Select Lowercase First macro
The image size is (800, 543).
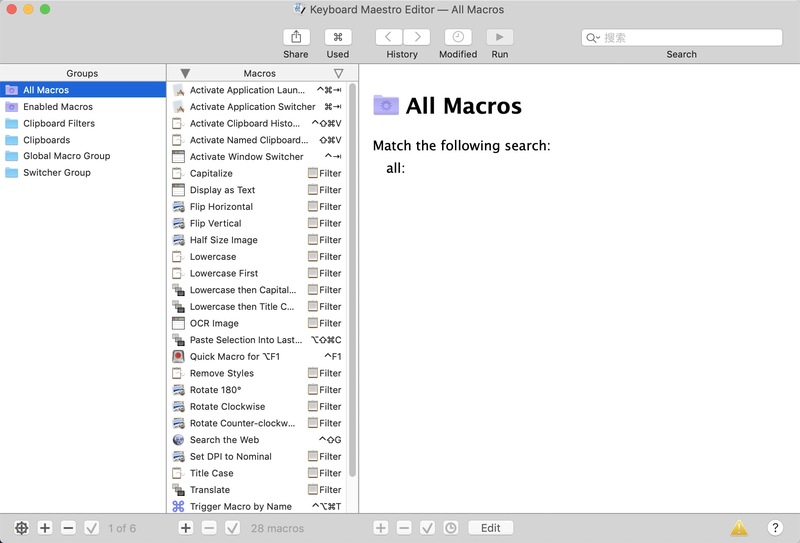coord(258,273)
